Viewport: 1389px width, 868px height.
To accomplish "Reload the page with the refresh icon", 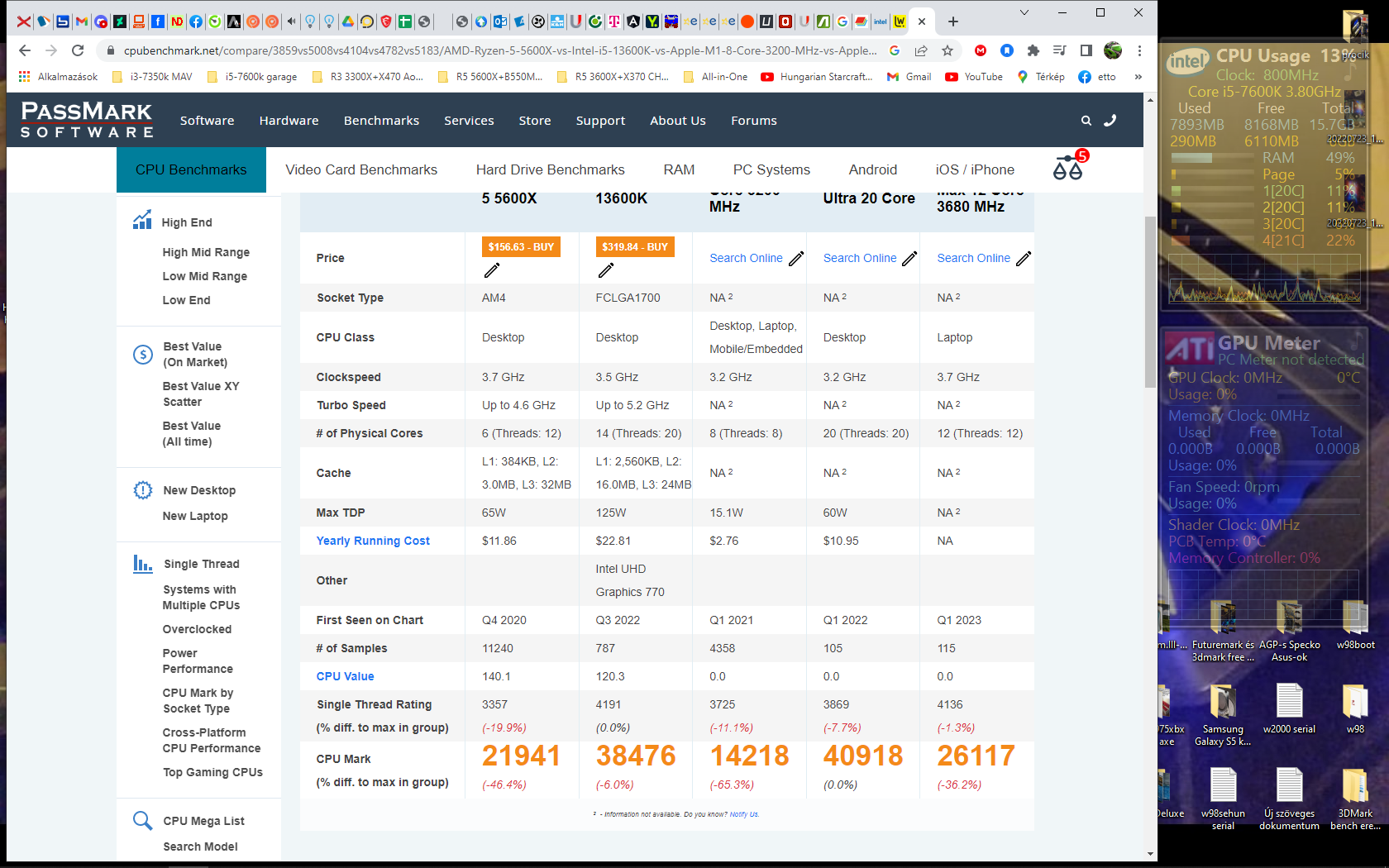I will [78, 50].
